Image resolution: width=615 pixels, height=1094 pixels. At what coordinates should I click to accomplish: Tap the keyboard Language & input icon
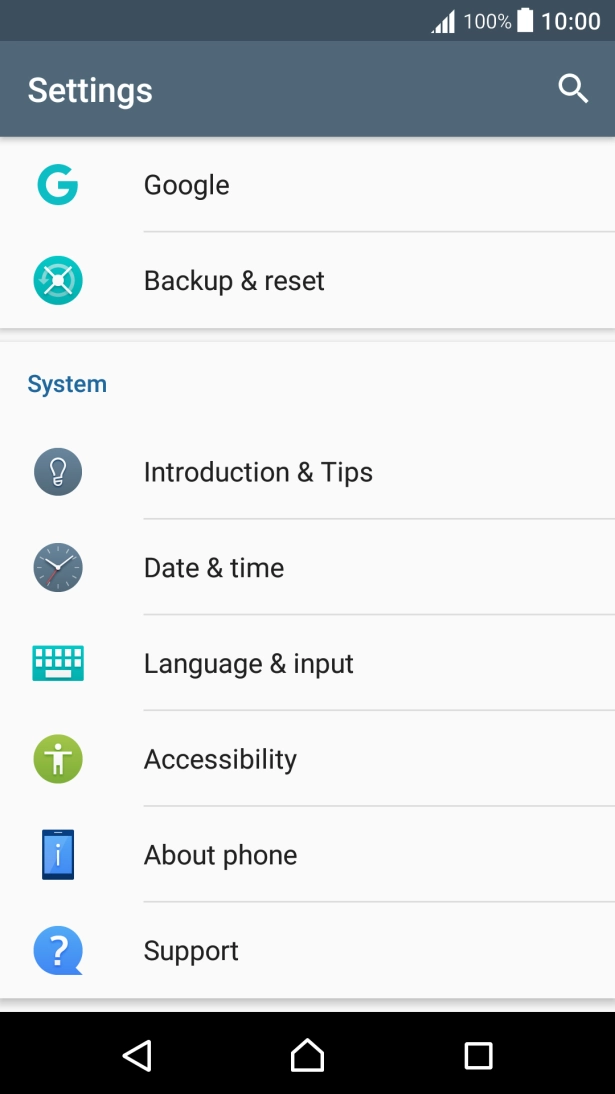pos(58,663)
